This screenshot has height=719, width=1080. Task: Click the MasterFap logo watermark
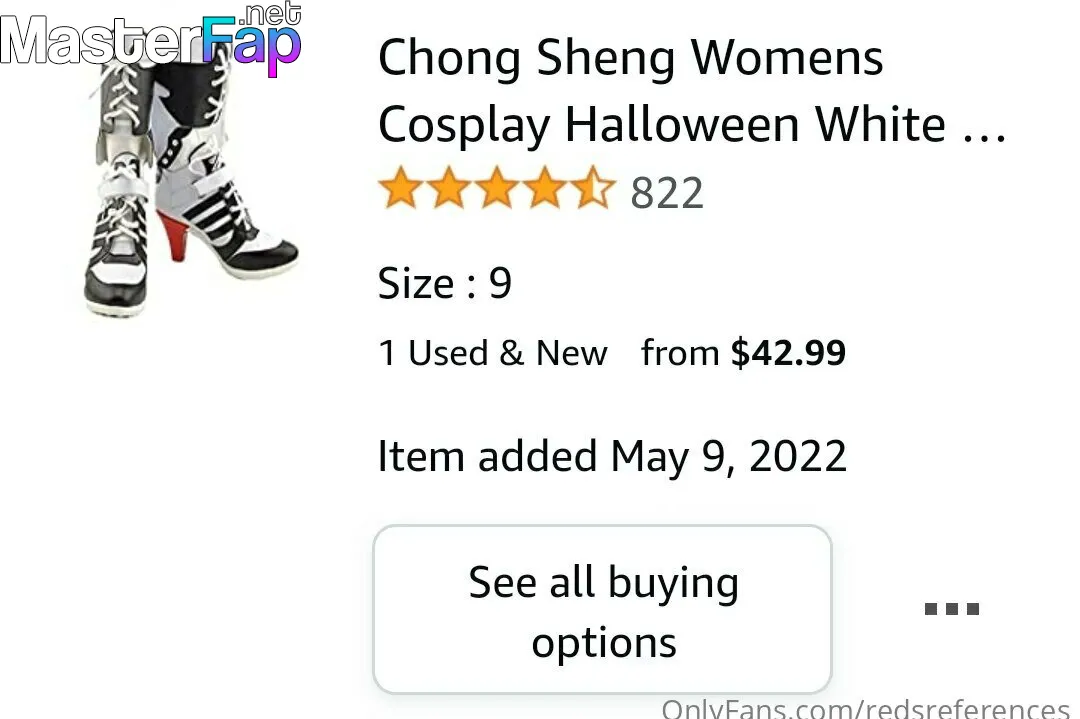(150, 41)
